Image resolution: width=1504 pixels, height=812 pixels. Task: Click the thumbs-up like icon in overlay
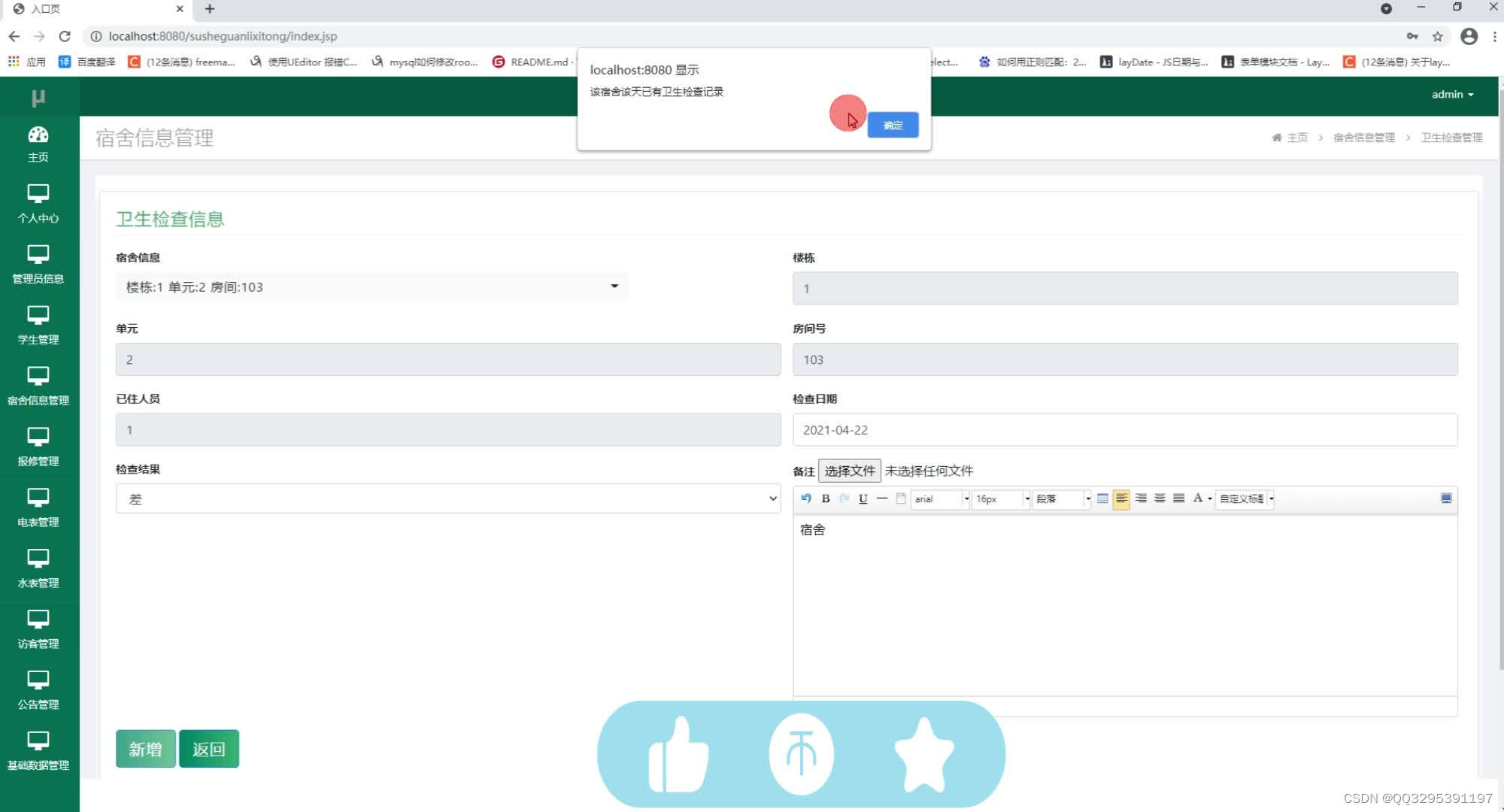(678, 754)
